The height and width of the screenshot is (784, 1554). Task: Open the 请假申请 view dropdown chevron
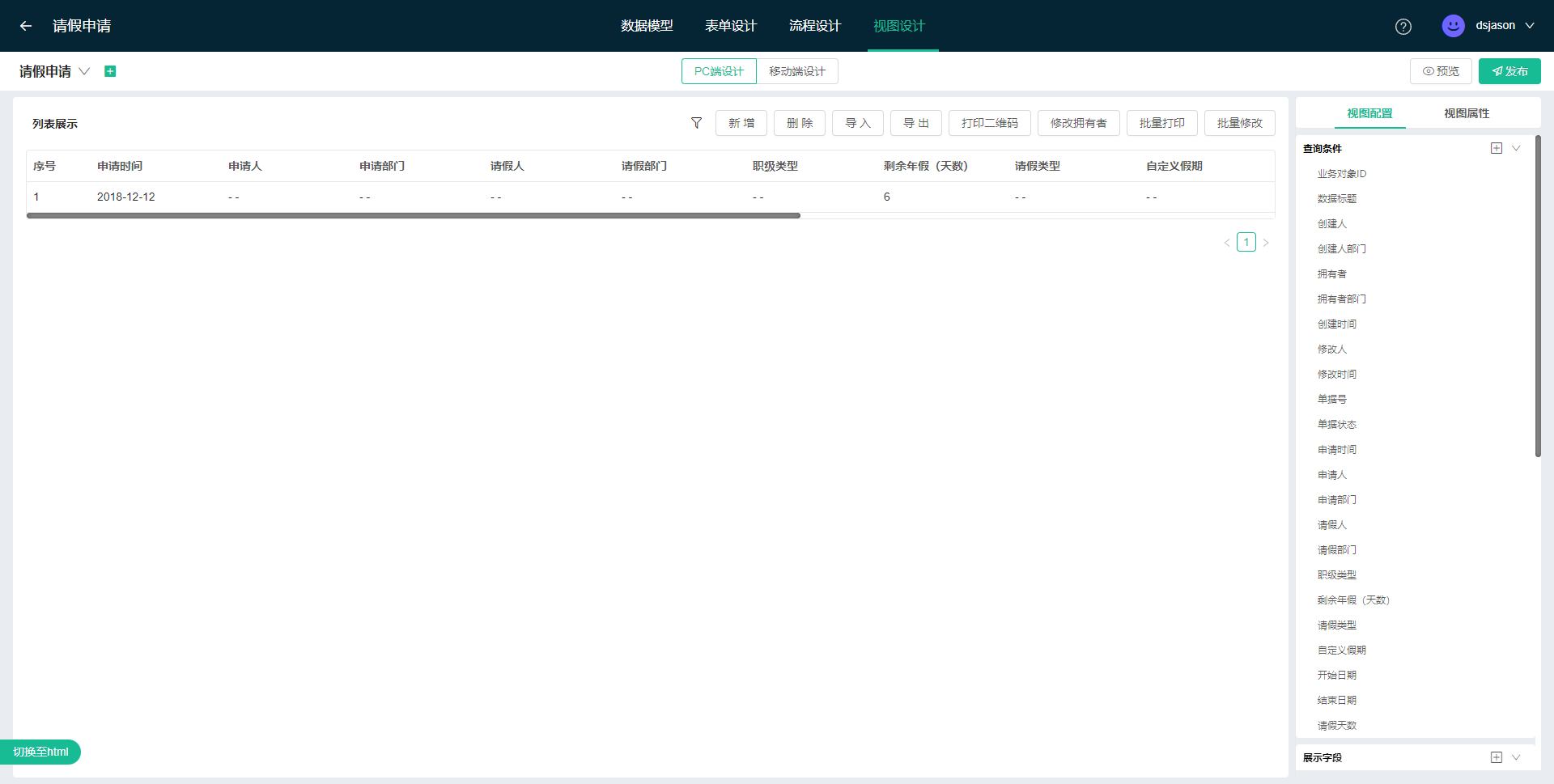[x=84, y=71]
